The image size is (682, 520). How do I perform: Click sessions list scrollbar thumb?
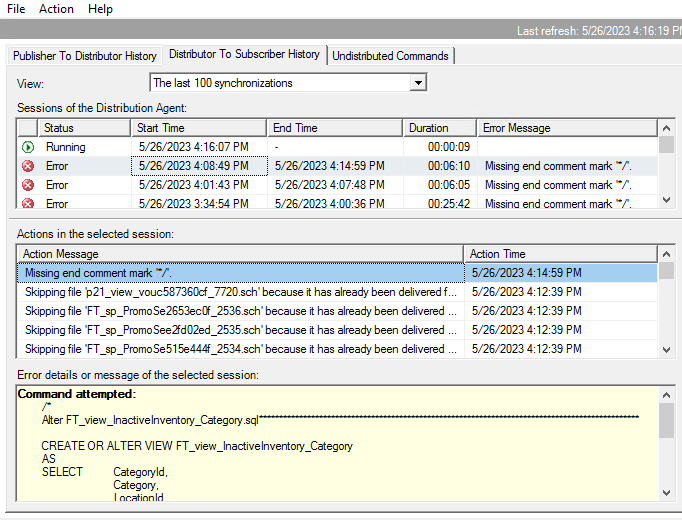[666, 145]
